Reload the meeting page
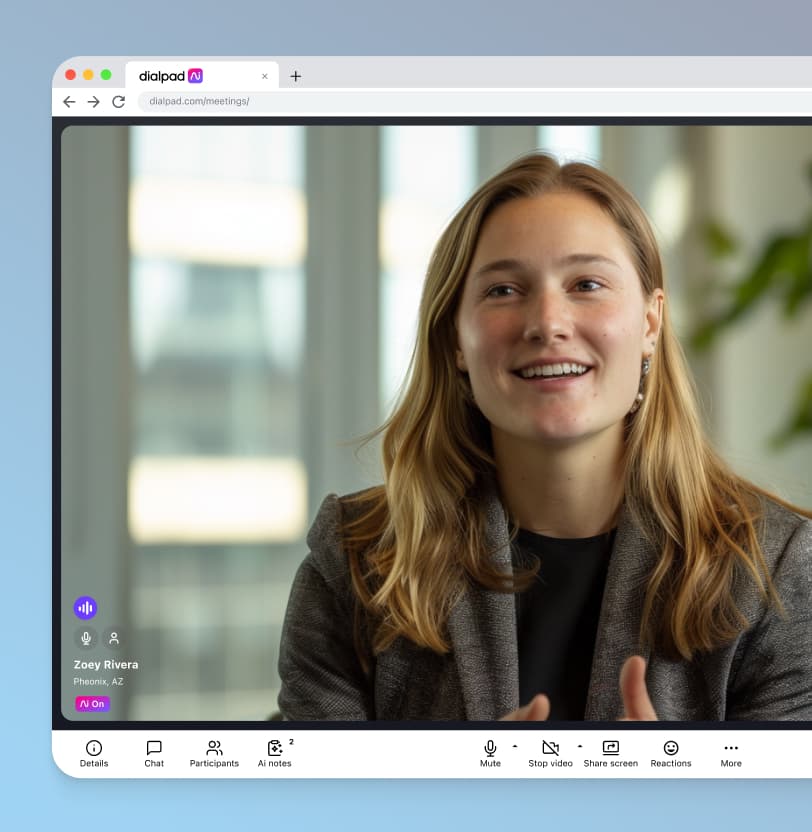Viewport: 812px width, 832px height. (118, 102)
